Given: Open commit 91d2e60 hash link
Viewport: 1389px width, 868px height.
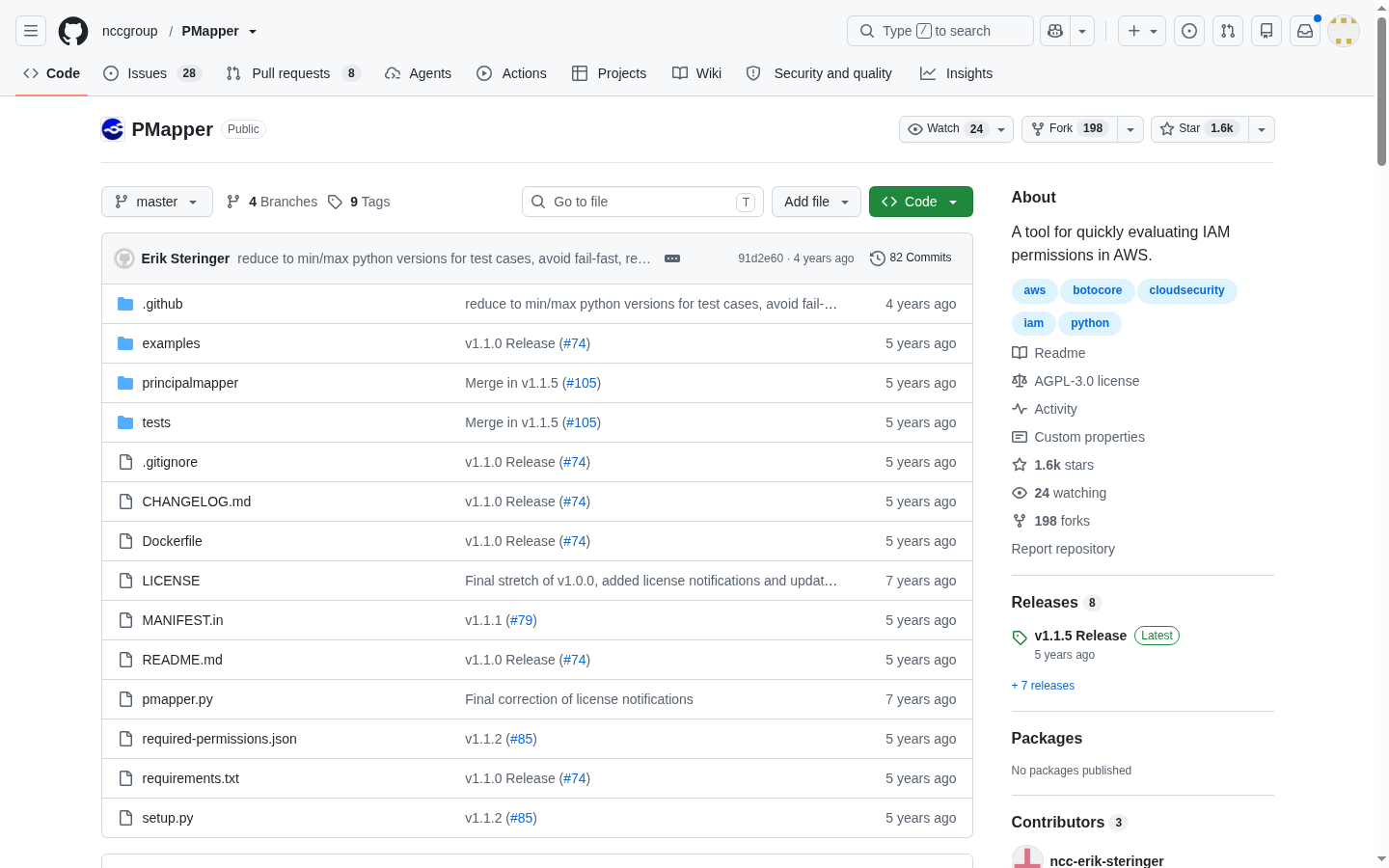Looking at the screenshot, I should [x=761, y=258].
